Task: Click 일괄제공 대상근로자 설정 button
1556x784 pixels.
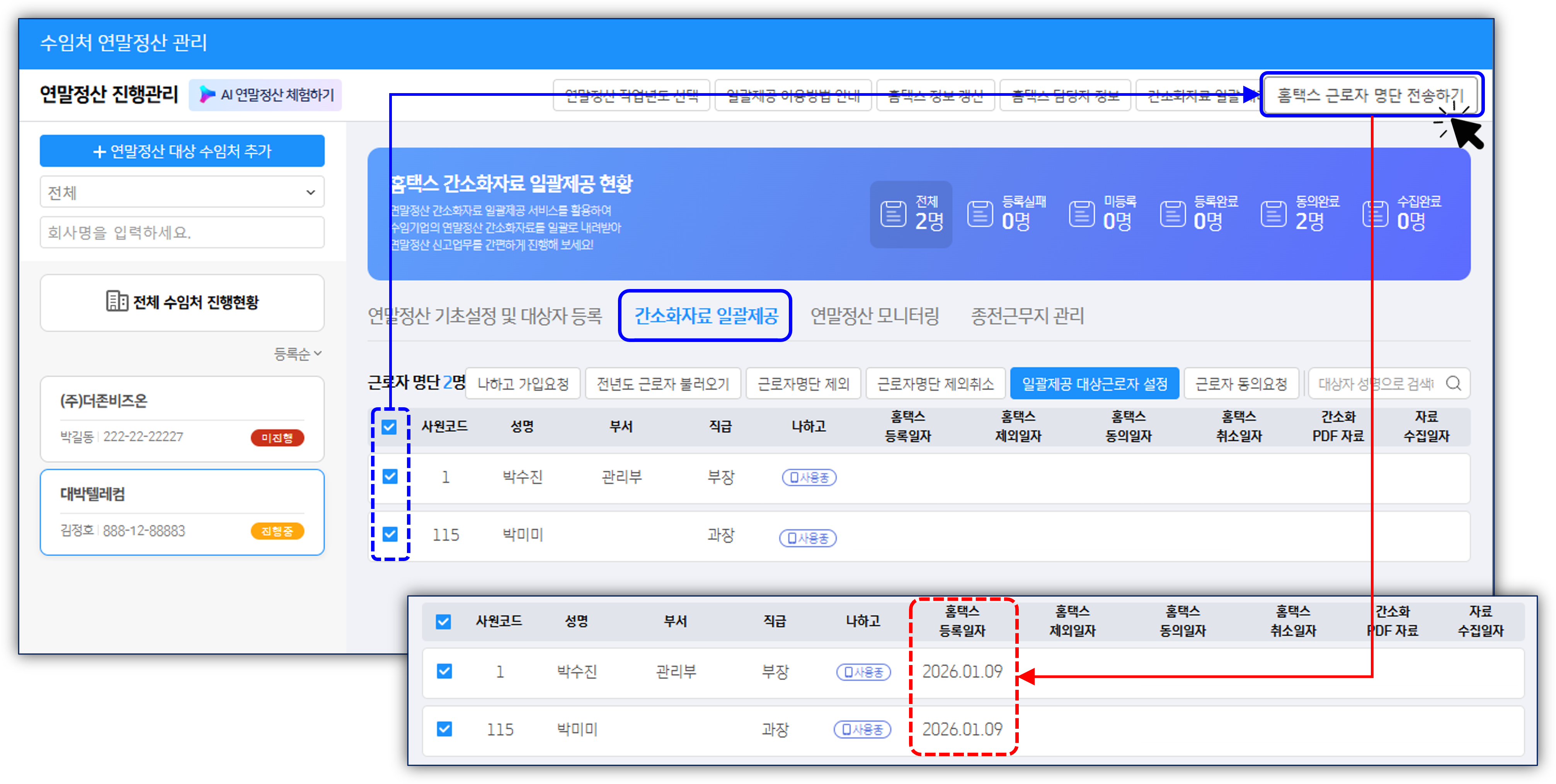Action: tap(1095, 384)
